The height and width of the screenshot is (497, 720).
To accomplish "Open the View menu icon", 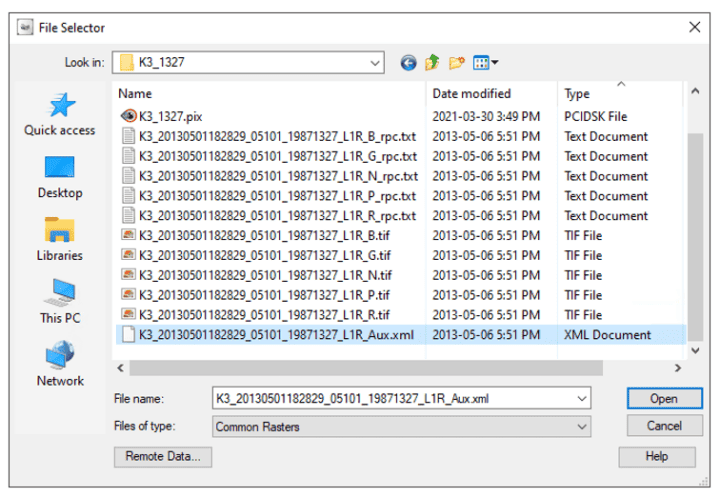I will coord(481,62).
